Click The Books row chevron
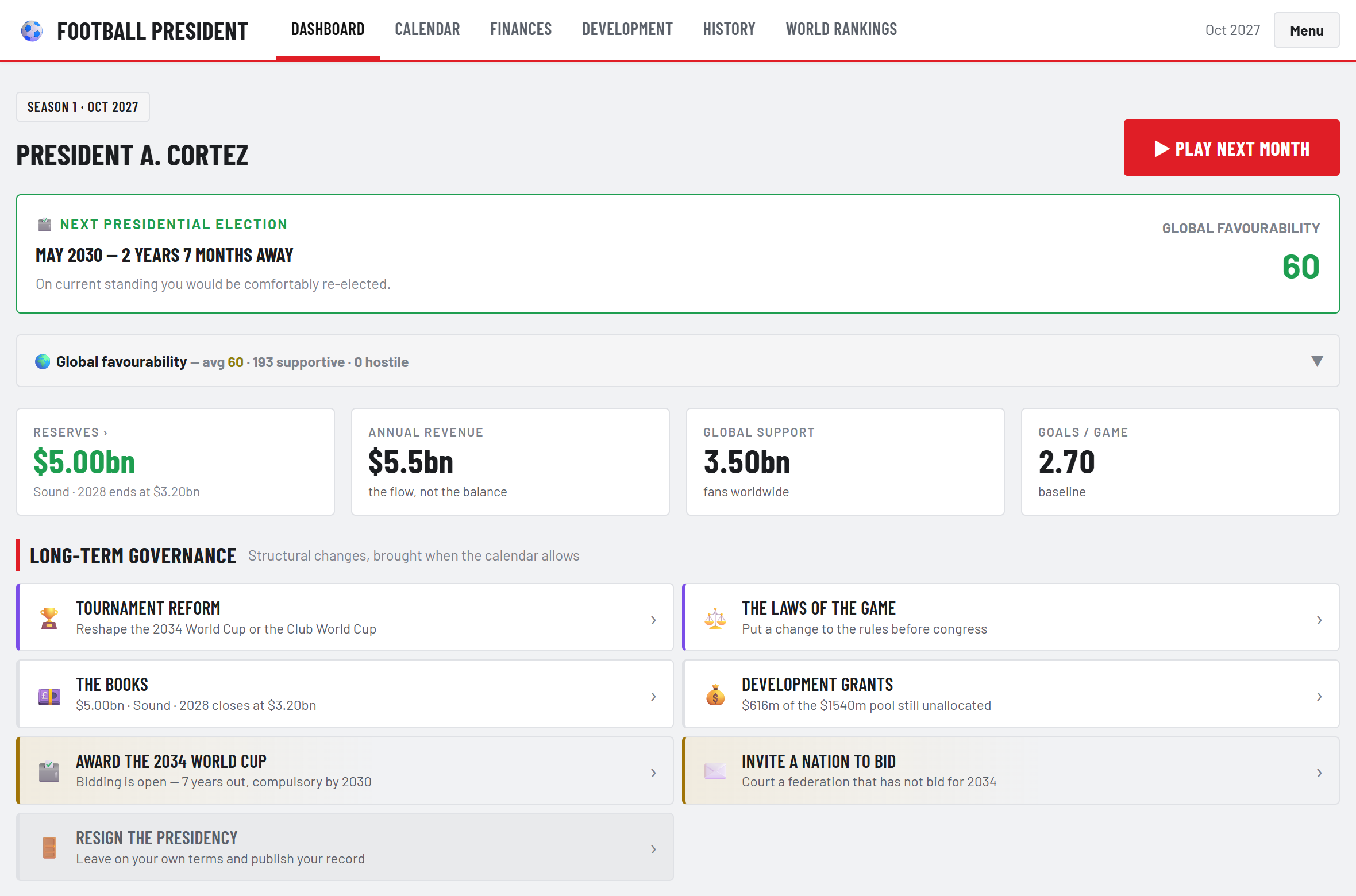 [653, 697]
